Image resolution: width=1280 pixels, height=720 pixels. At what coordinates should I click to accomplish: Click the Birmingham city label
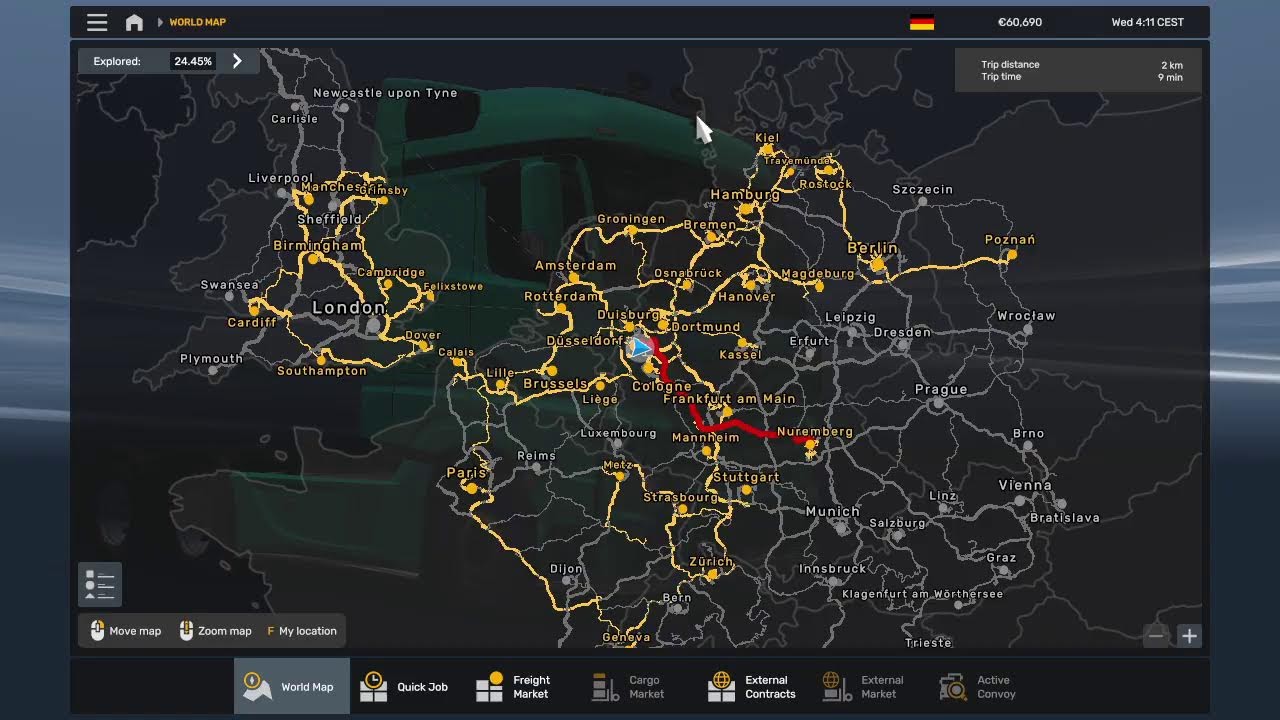(x=318, y=246)
